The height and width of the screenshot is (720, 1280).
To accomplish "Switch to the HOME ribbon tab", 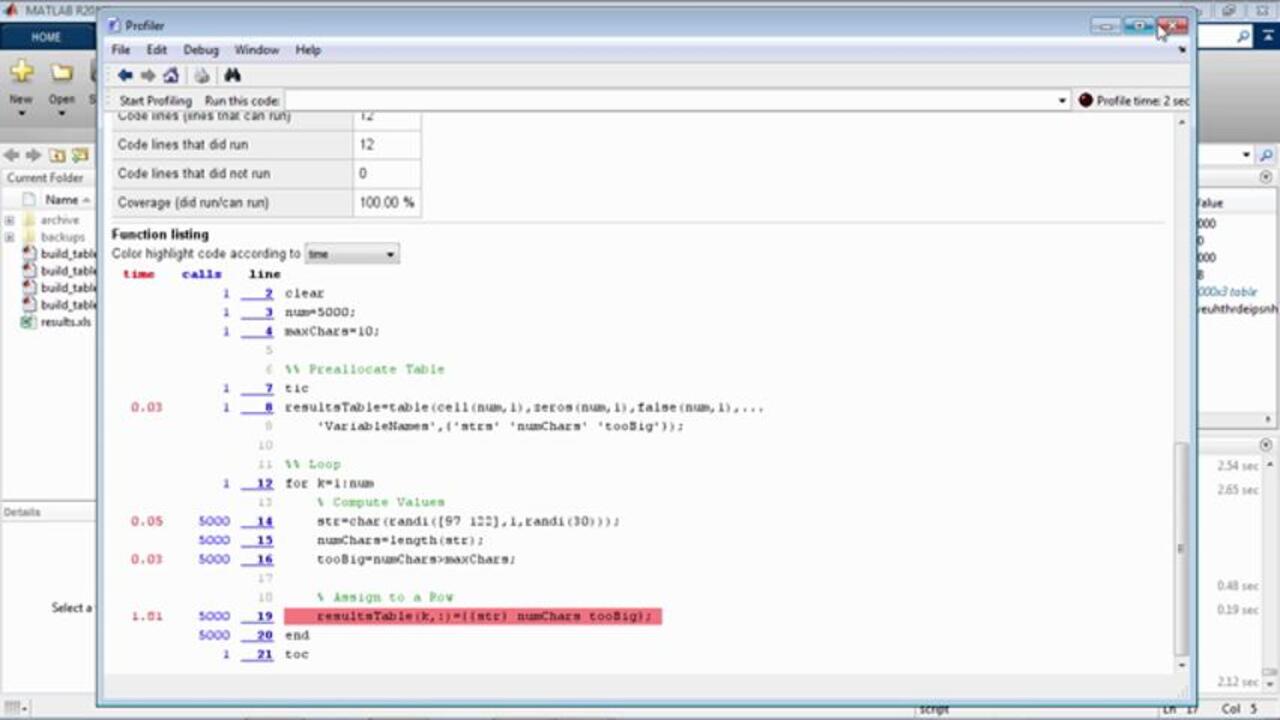I will 46,37.
